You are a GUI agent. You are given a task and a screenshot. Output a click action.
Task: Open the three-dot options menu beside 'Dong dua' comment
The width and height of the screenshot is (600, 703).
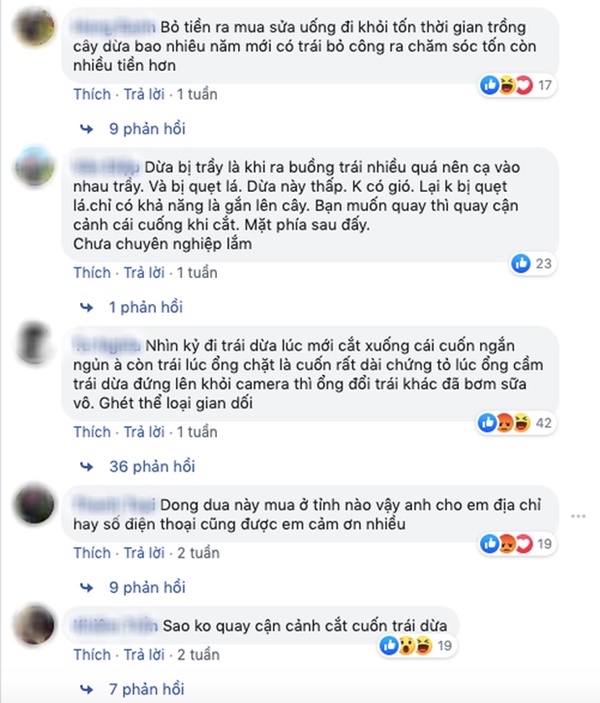pos(578,516)
